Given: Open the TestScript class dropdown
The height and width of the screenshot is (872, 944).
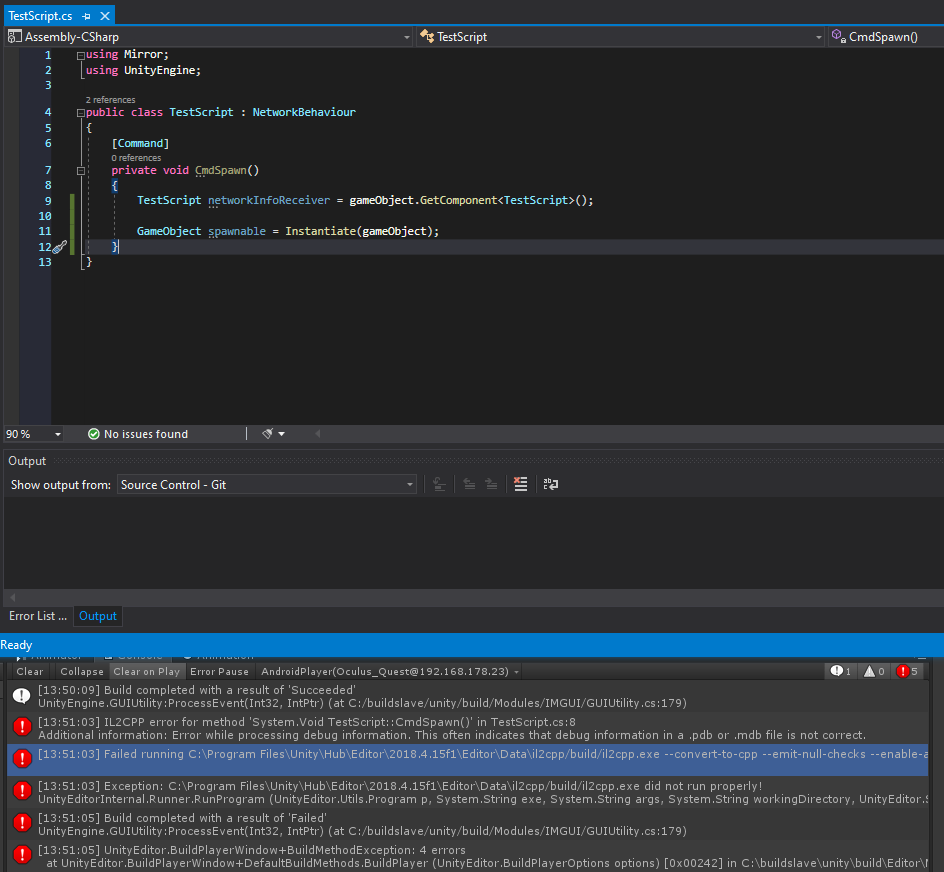Looking at the screenshot, I should 621,37.
